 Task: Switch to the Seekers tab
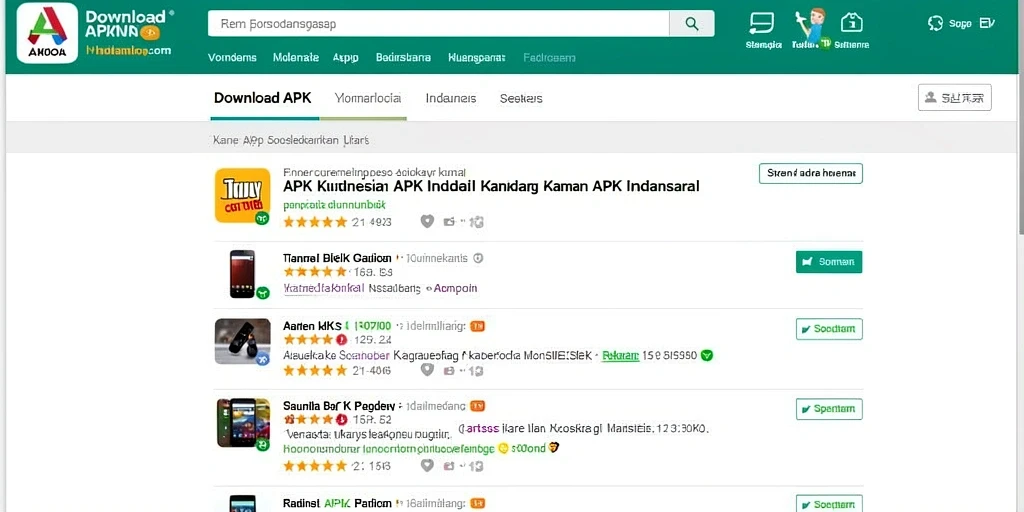521,99
